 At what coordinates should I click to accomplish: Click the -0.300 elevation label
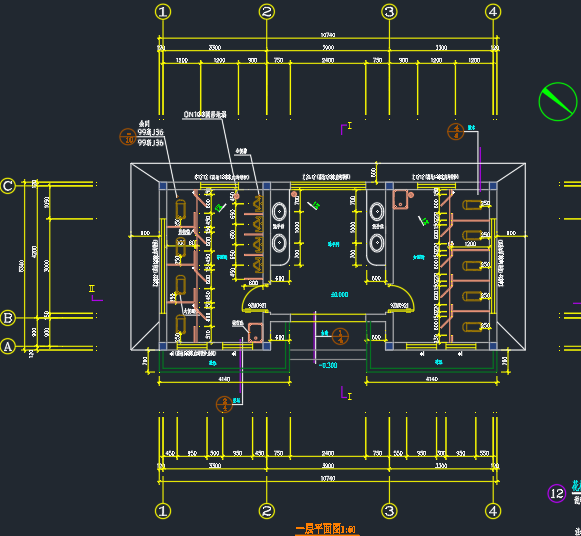328,365
